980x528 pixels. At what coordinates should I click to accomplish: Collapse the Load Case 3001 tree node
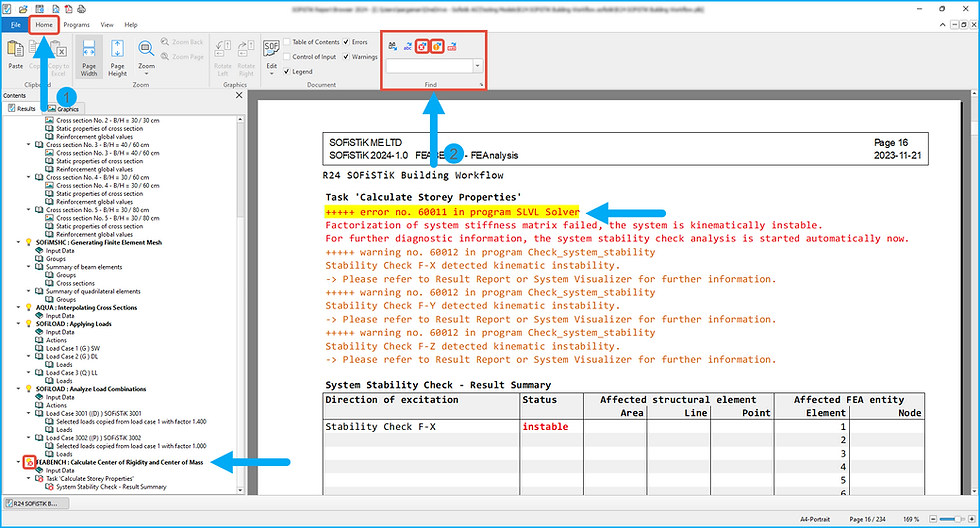28,413
